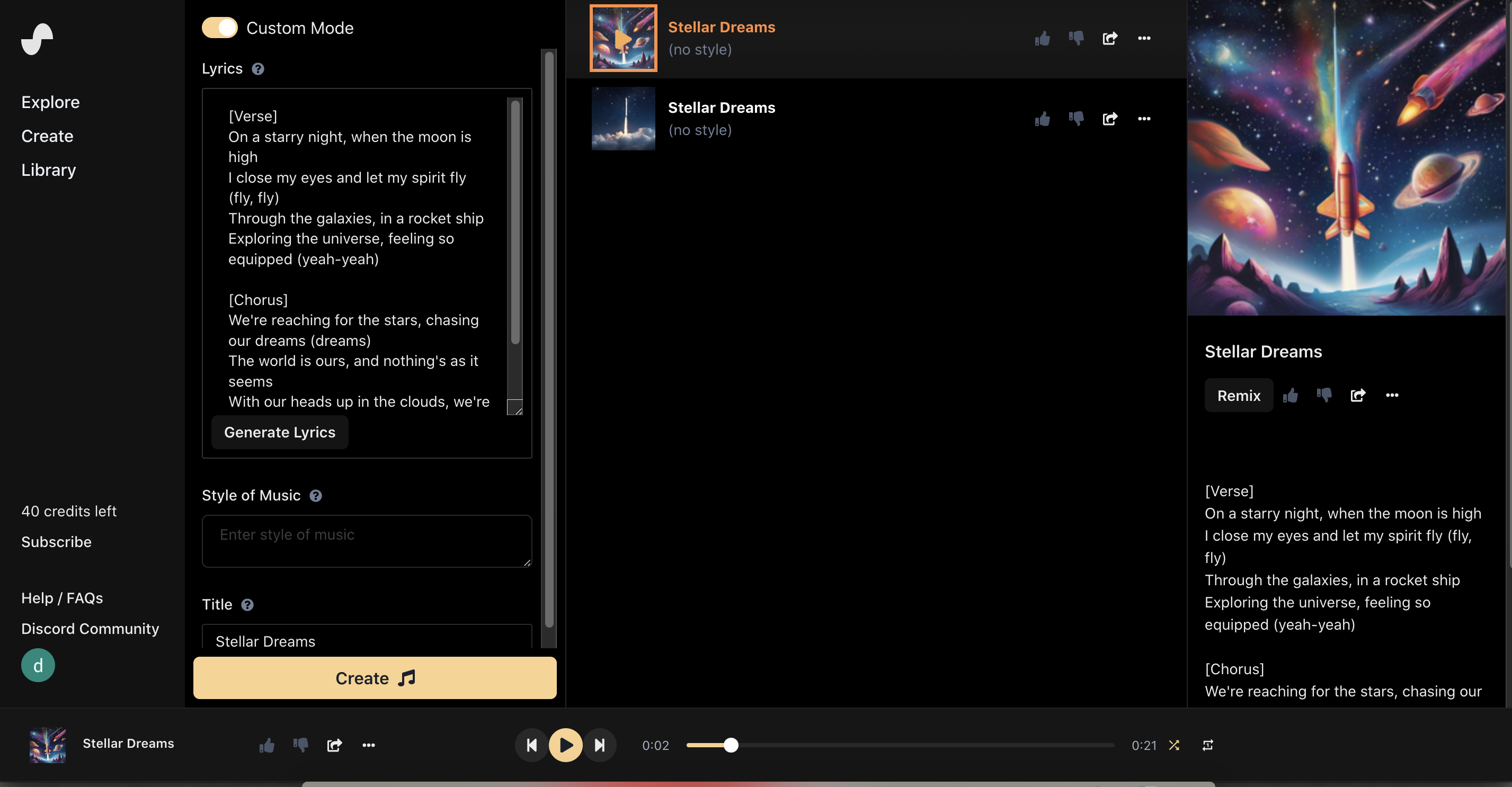1512x787 pixels.
Task: Click the Suno logo icon
Action: pos(37,39)
